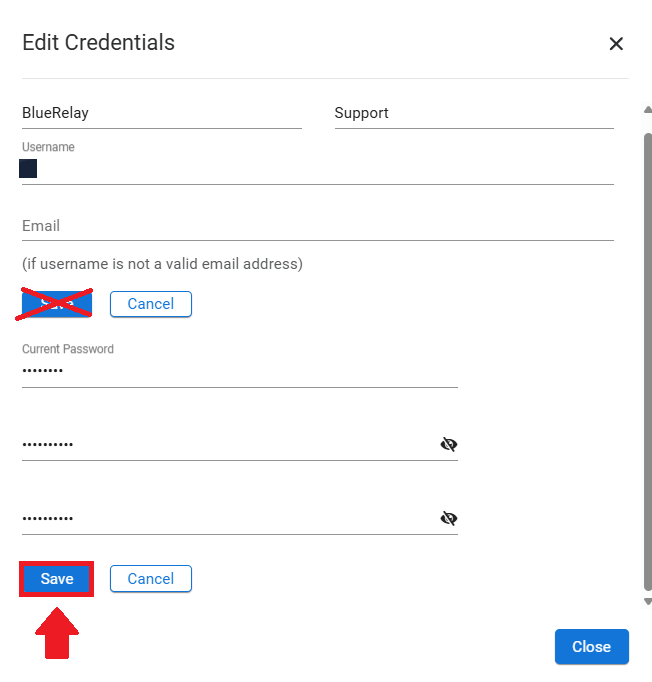The width and height of the screenshot is (652, 682).
Task: Click Cancel beside the highlighted Save button
Action: tap(151, 578)
